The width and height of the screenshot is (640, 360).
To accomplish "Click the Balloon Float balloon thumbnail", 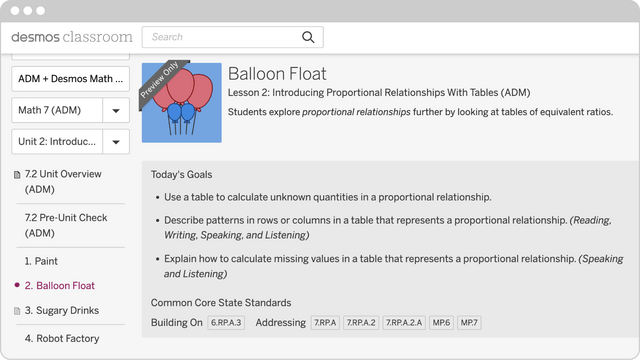I will tap(182, 102).
